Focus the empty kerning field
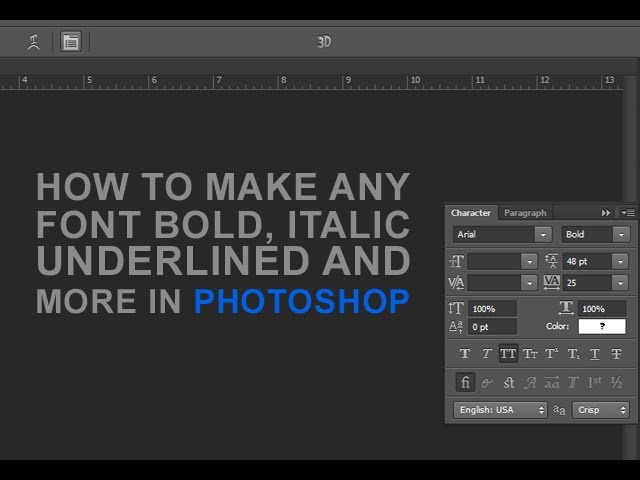 (x=494, y=283)
